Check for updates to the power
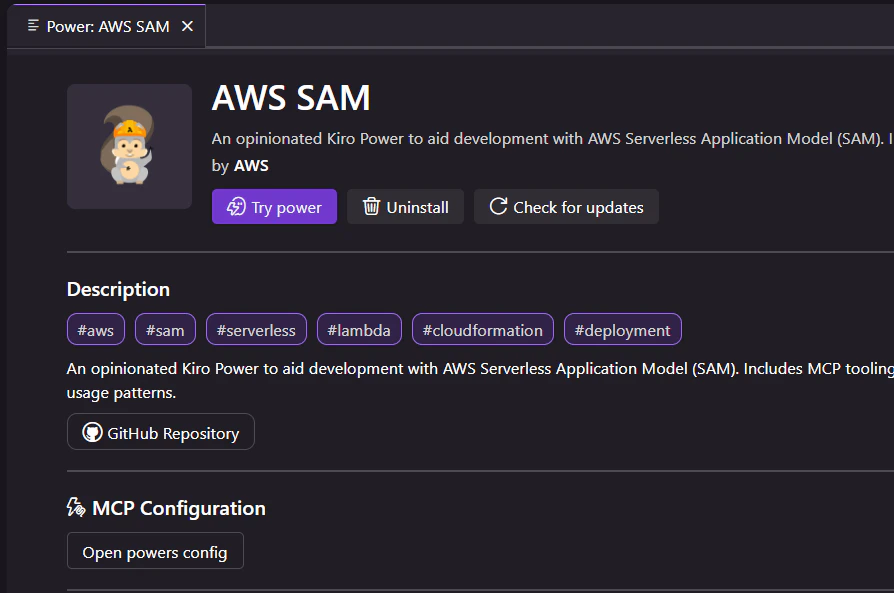The width and height of the screenshot is (894, 593). click(566, 206)
